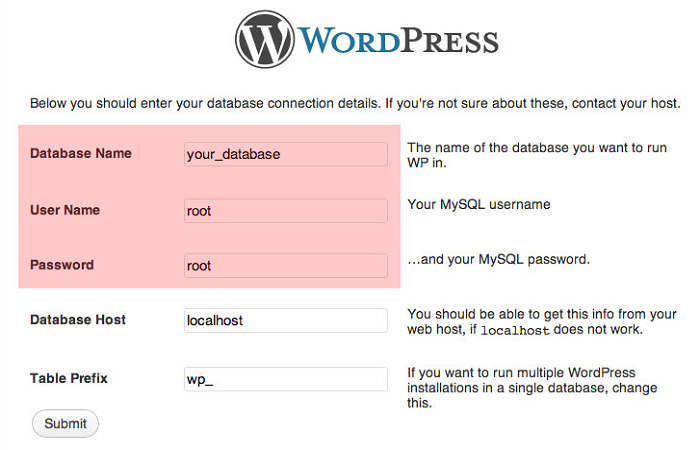Select the Password text box

pyautogui.click(x=286, y=266)
